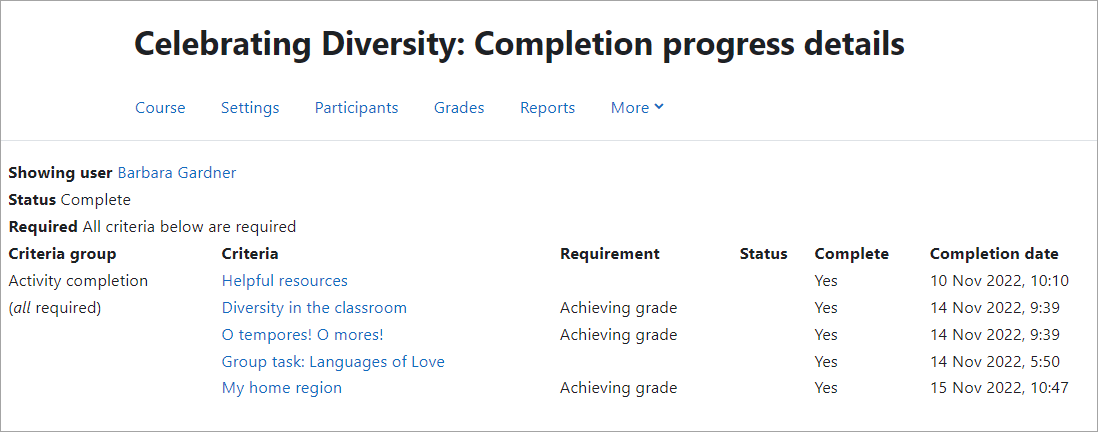Click the 15 Nov 2022, 10:47 completion date
Viewport: 1098px width, 432px height.
[x=999, y=388]
